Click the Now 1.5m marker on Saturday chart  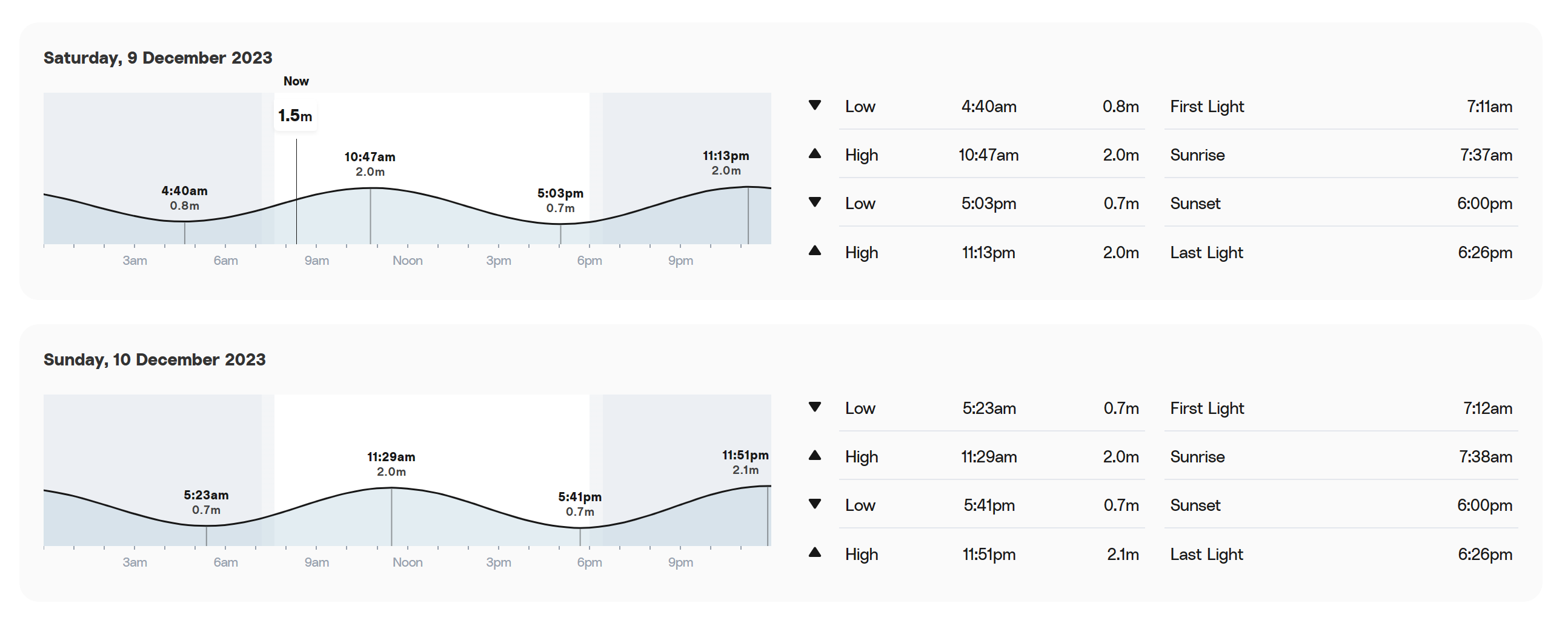295,115
